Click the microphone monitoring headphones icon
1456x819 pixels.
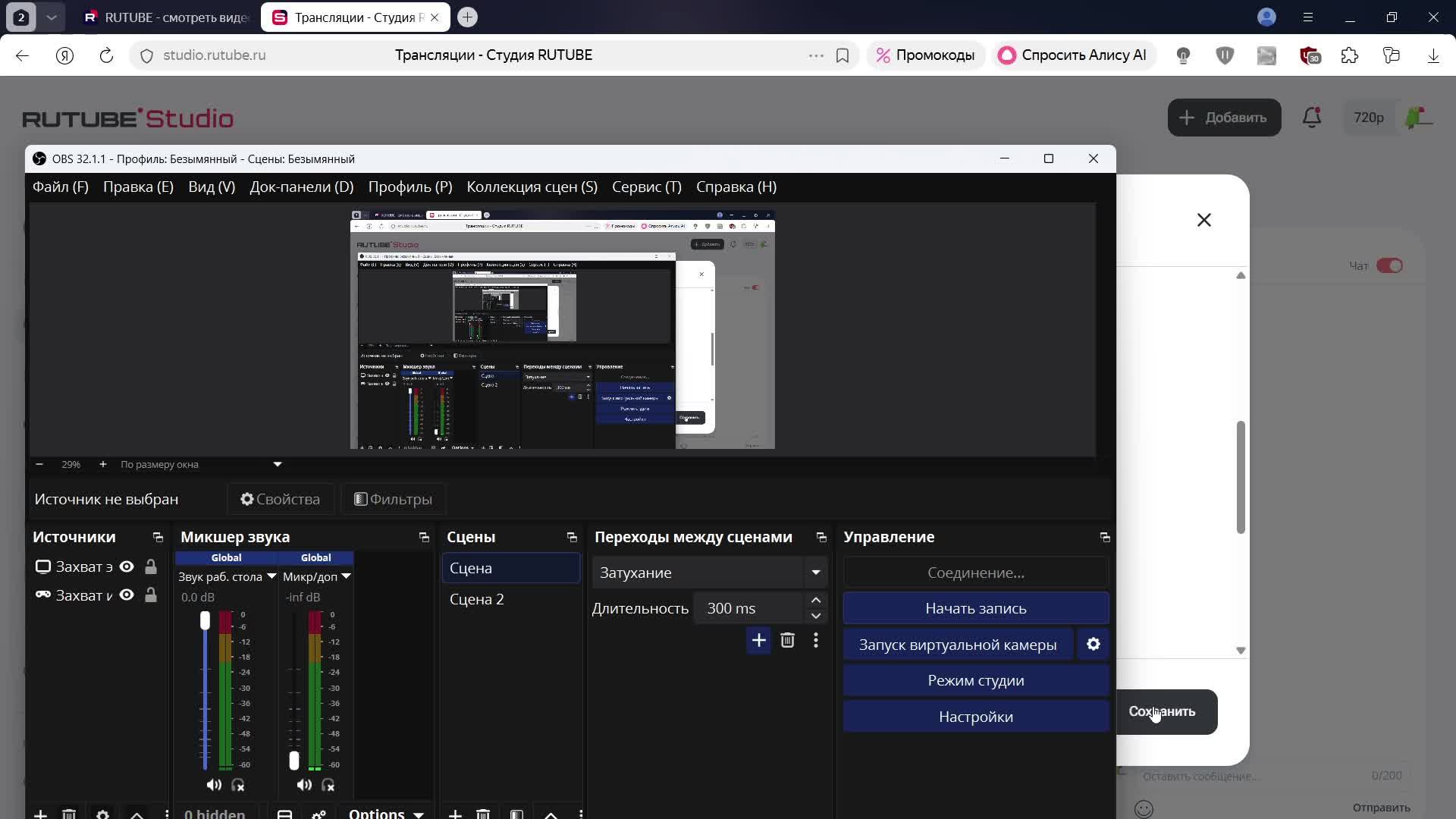[x=328, y=785]
